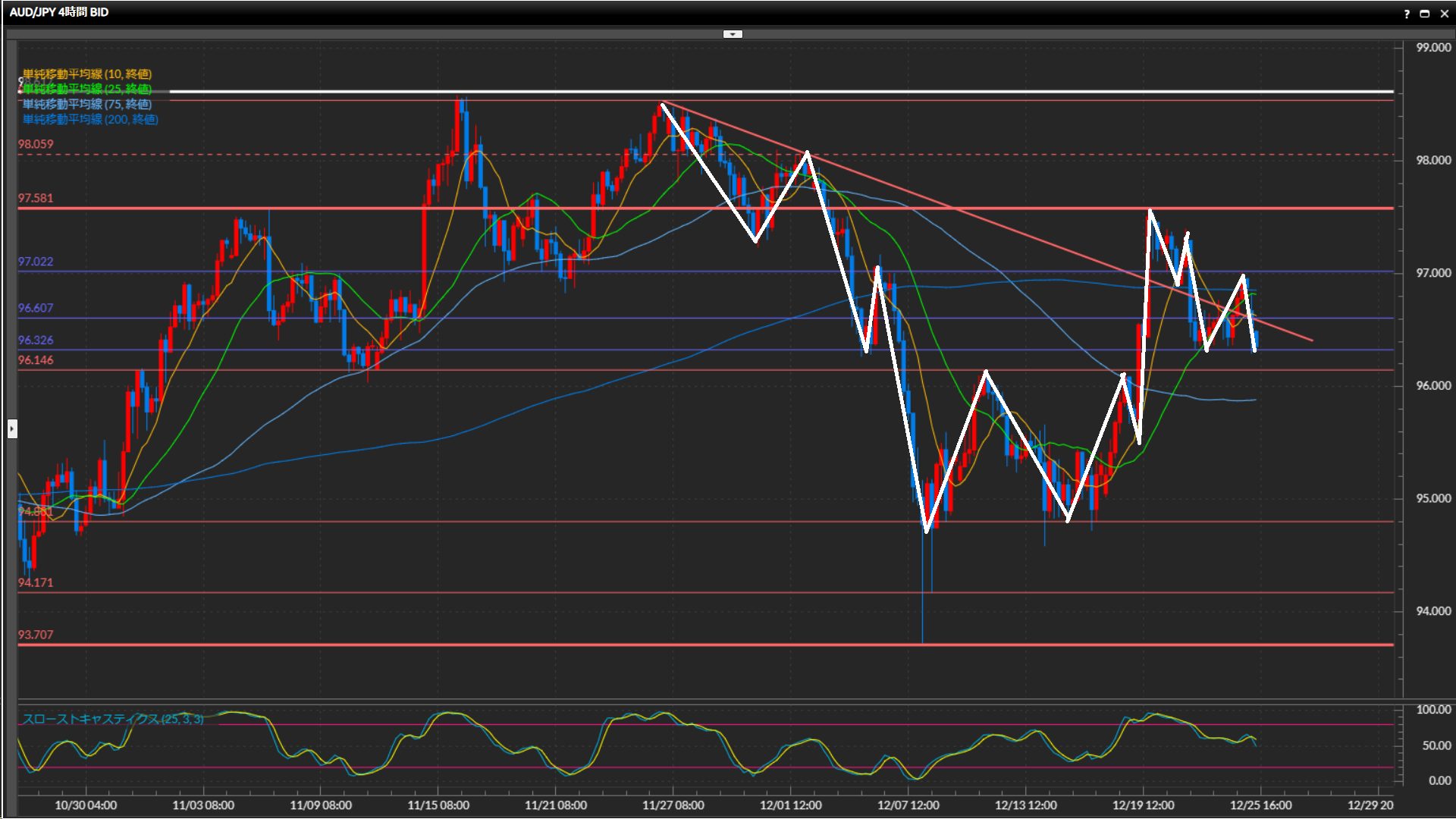Screen dimensions: 1456x819
Task: Click the 98.059 dashed line price label
Action: [36, 144]
